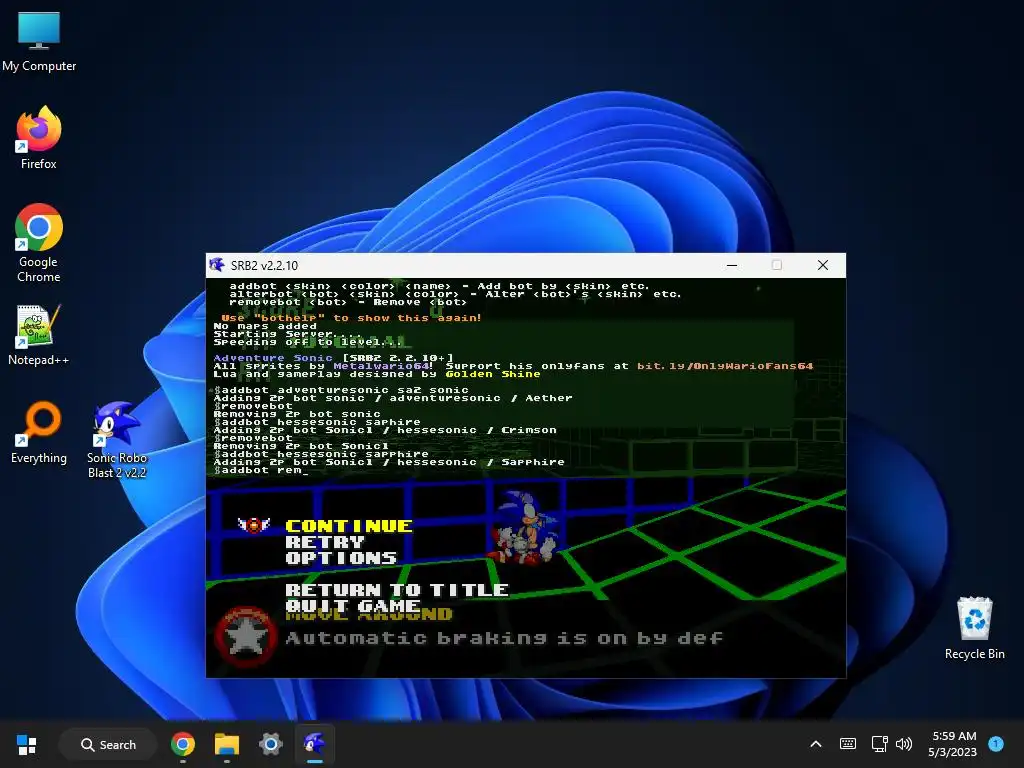Select OPTIONS in the pause menu
1024x768 pixels.
click(x=341, y=558)
